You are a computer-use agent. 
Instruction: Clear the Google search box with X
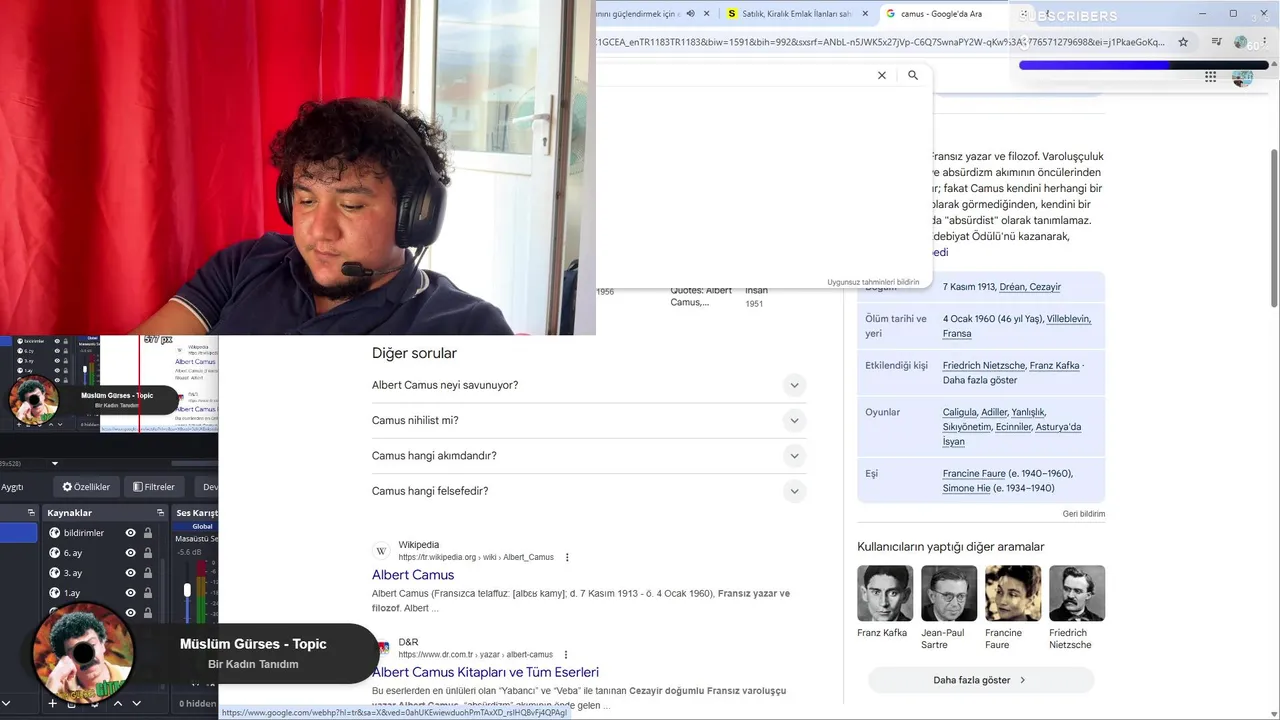pyautogui.click(x=881, y=75)
